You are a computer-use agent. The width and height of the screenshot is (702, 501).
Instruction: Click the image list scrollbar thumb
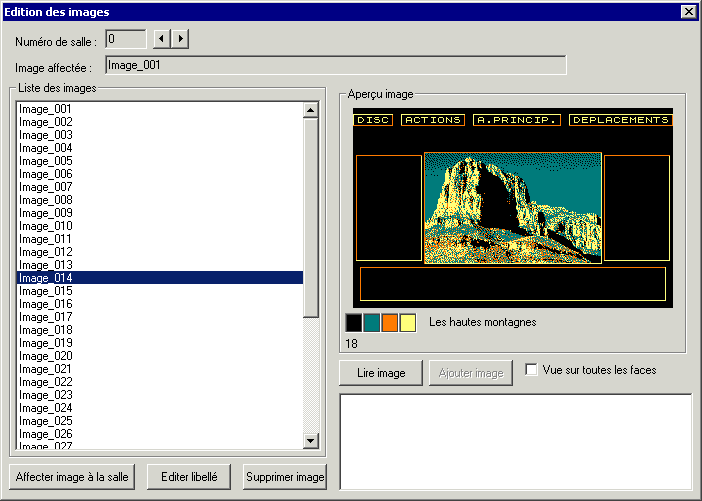coord(311,218)
